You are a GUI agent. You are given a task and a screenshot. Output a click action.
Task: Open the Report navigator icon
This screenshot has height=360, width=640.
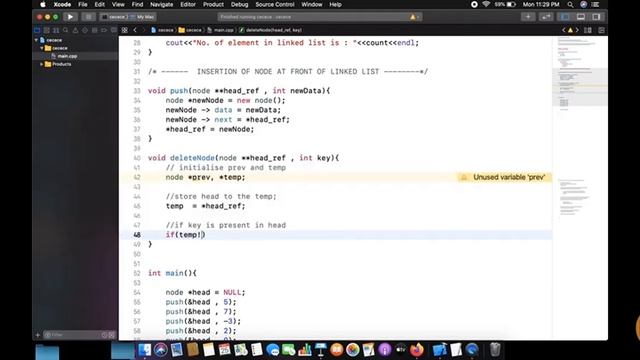(113, 30)
